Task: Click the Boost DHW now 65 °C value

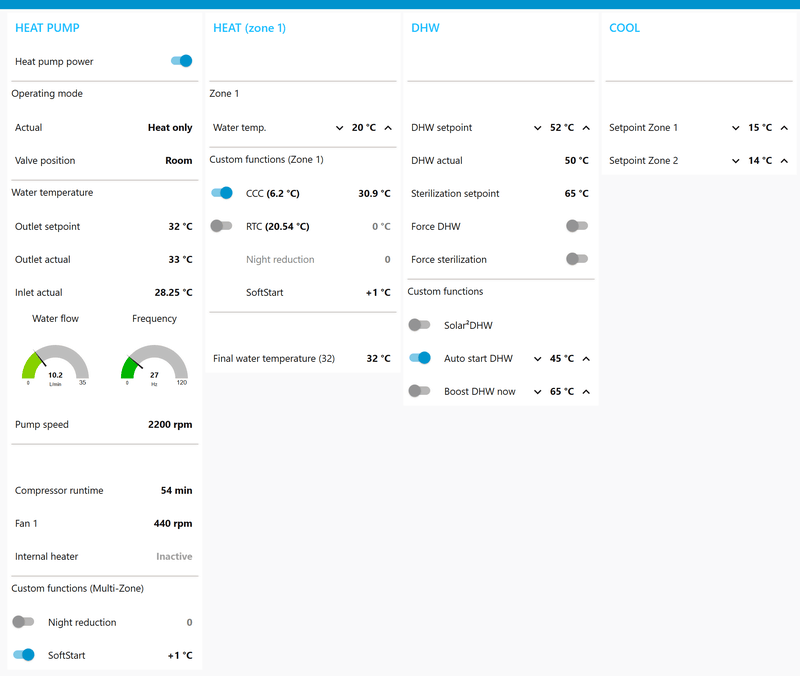Action: 562,391
